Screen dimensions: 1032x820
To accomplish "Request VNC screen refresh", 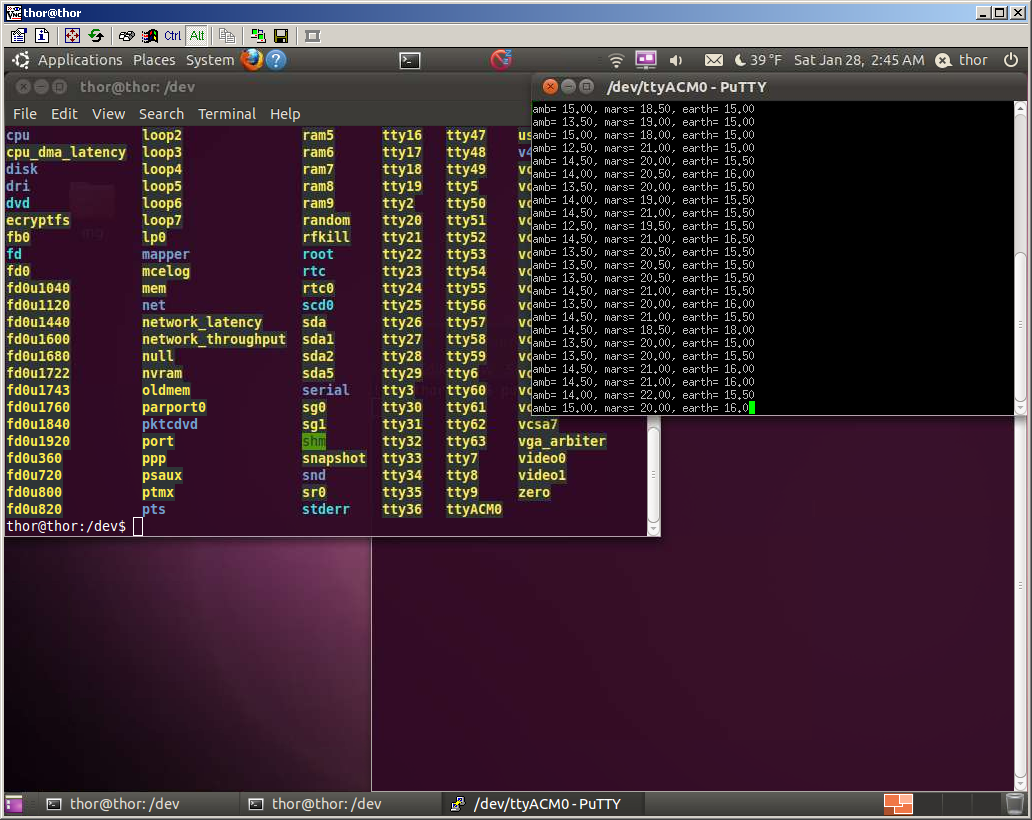I will (x=96, y=36).
